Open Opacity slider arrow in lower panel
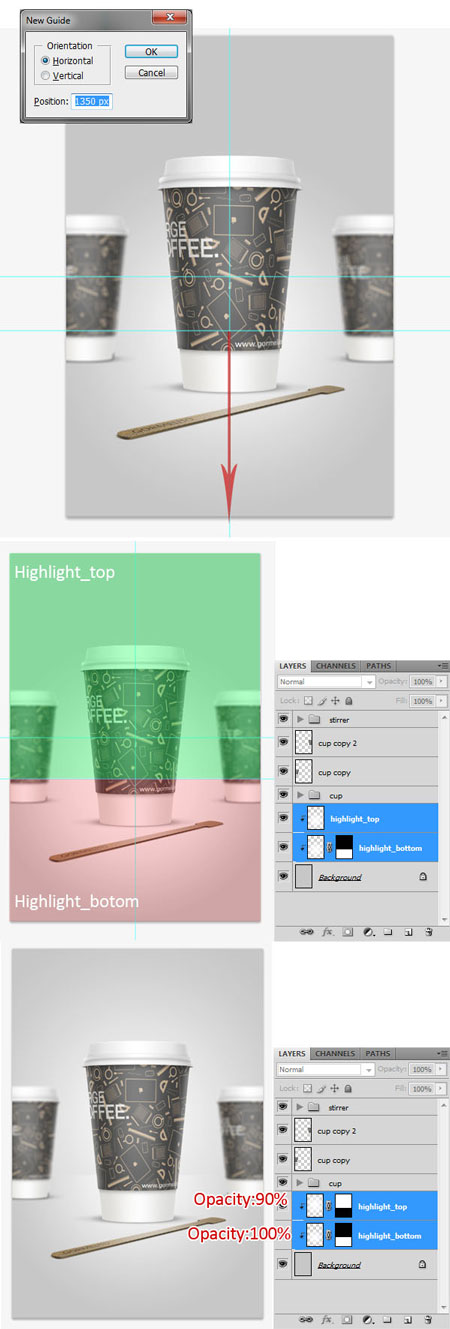The height and width of the screenshot is (1329, 450). tap(441, 1069)
